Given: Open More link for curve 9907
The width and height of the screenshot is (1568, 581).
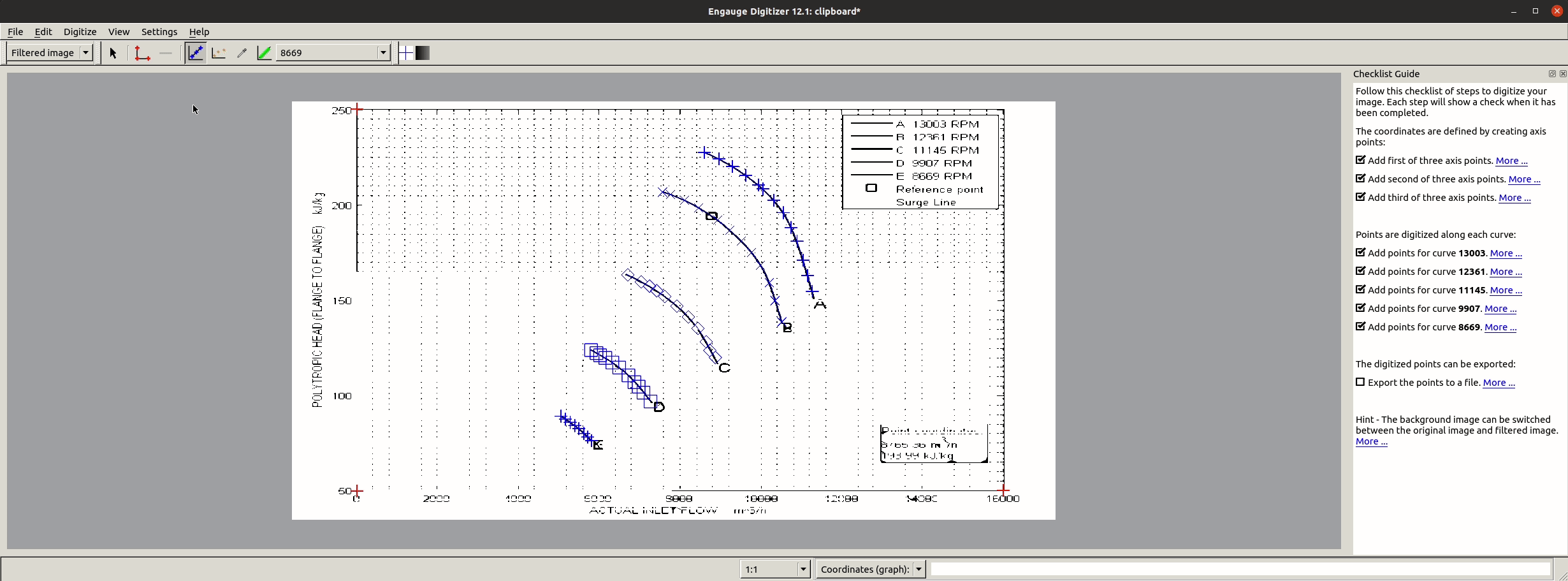Looking at the screenshot, I should [1500, 309].
